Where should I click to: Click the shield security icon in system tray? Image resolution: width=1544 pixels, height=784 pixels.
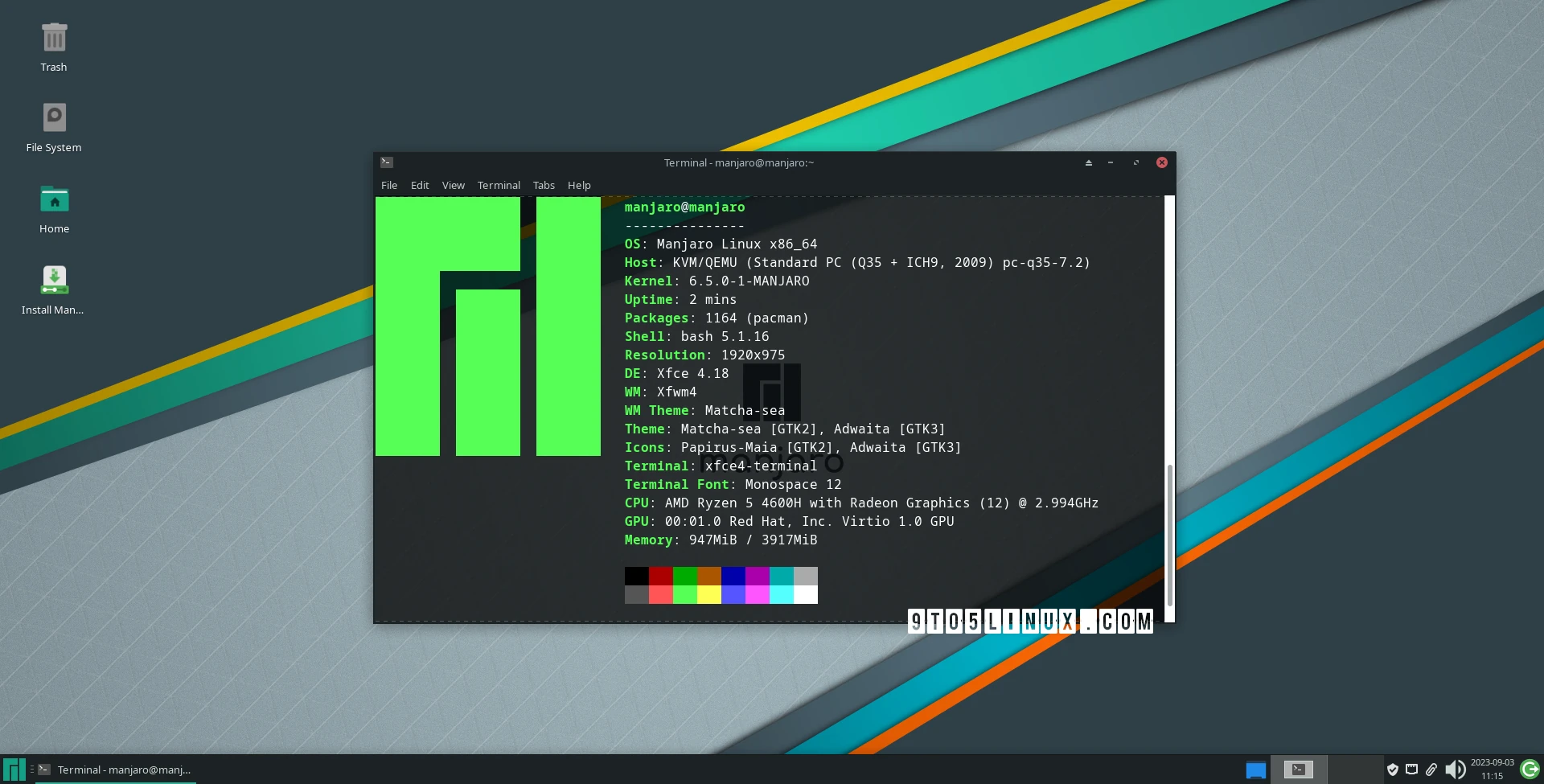[1394, 770]
